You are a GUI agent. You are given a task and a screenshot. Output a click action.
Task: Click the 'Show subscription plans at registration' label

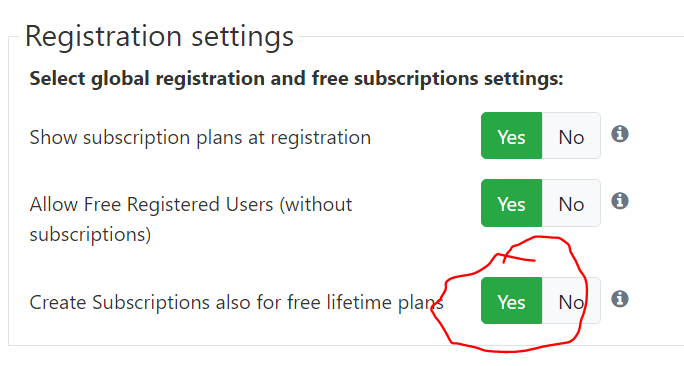(x=200, y=138)
